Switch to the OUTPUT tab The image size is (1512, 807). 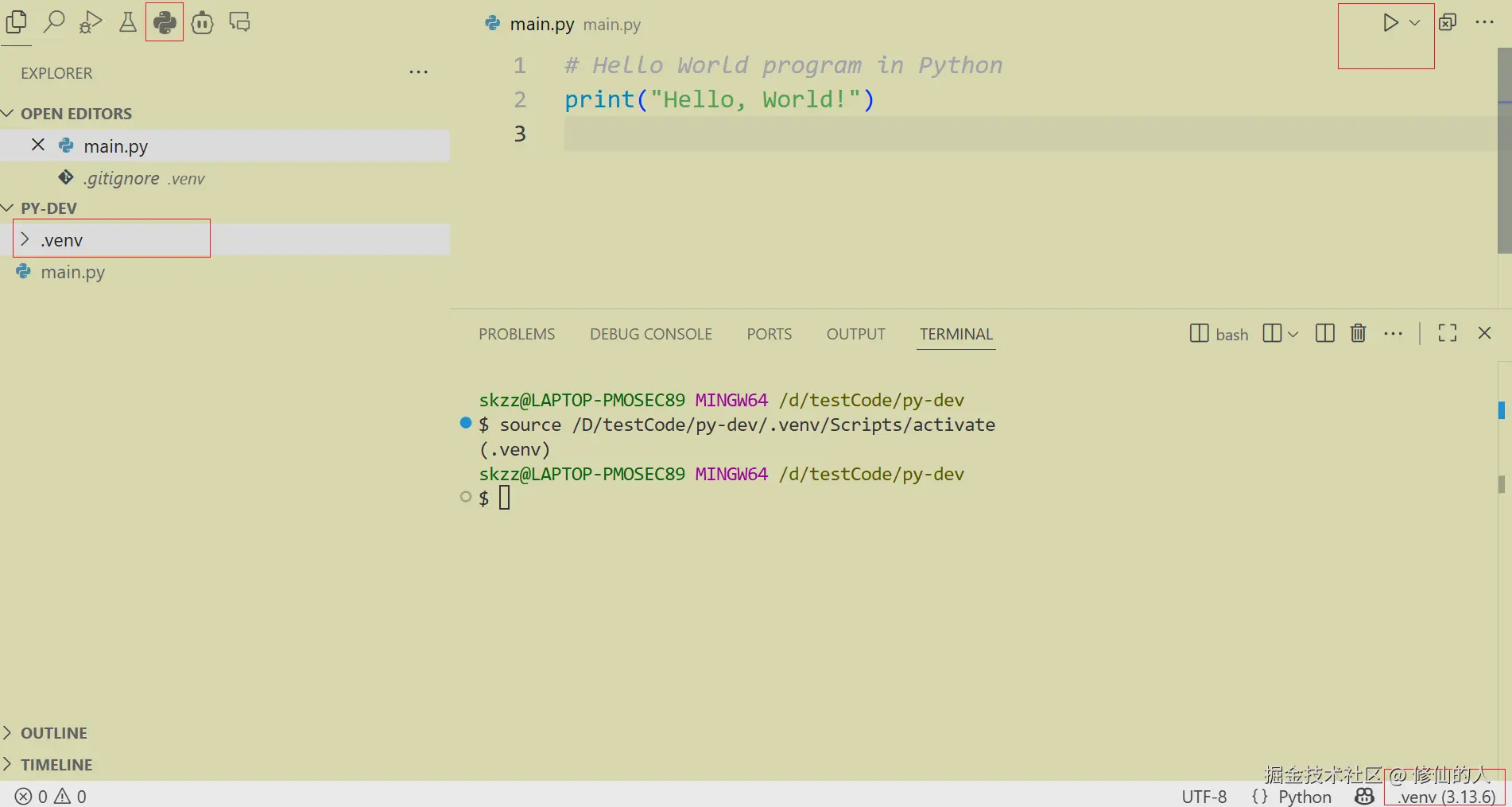(x=856, y=334)
